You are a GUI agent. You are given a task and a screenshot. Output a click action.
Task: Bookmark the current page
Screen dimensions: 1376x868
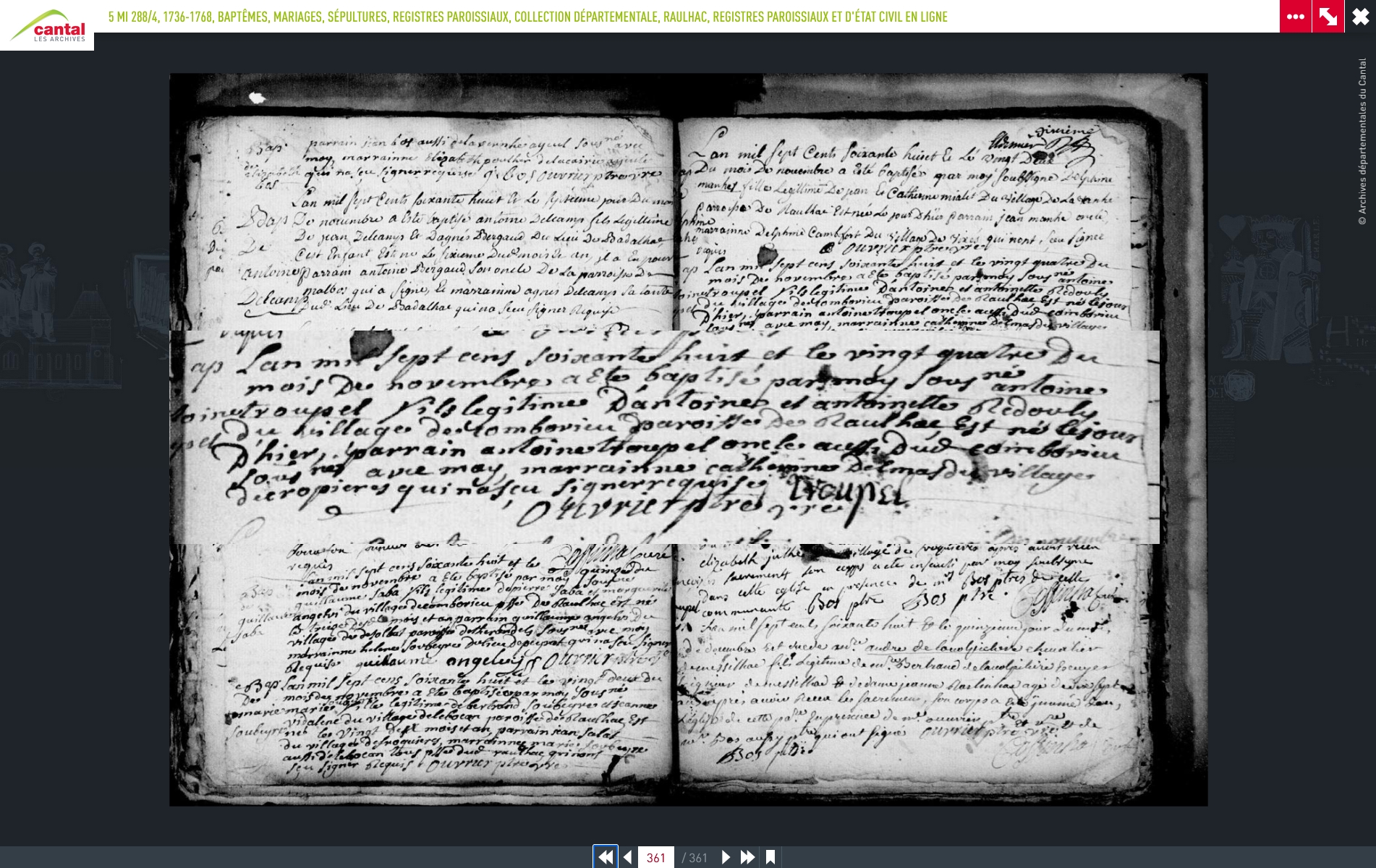770,857
